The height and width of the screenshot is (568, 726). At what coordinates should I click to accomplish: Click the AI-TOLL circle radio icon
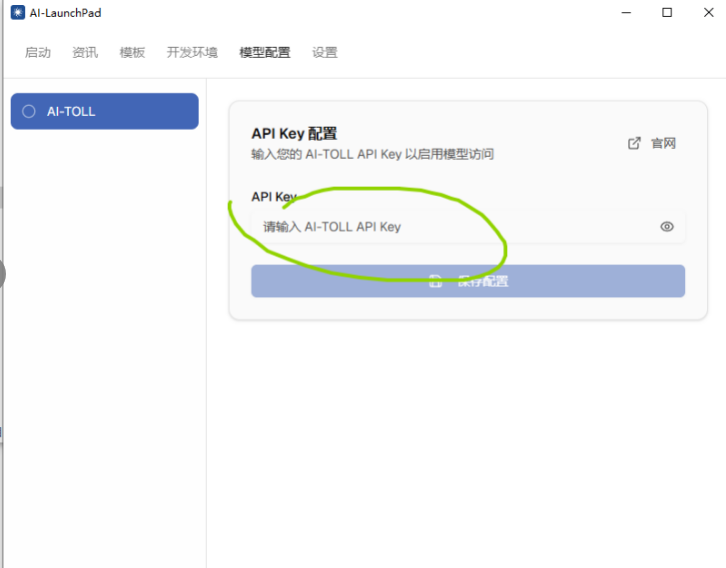click(x=29, y=111)
